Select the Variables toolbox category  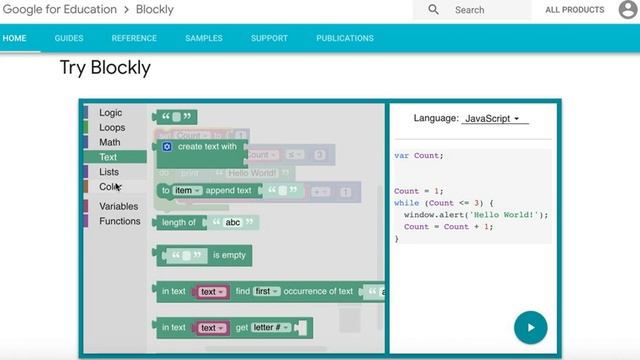point(116,206)
